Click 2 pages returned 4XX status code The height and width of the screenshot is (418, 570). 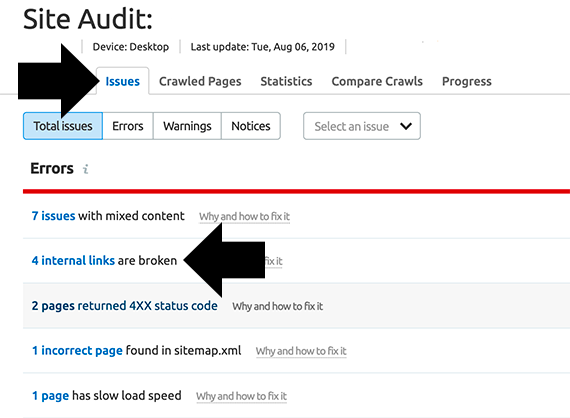(x=124, y=306)
